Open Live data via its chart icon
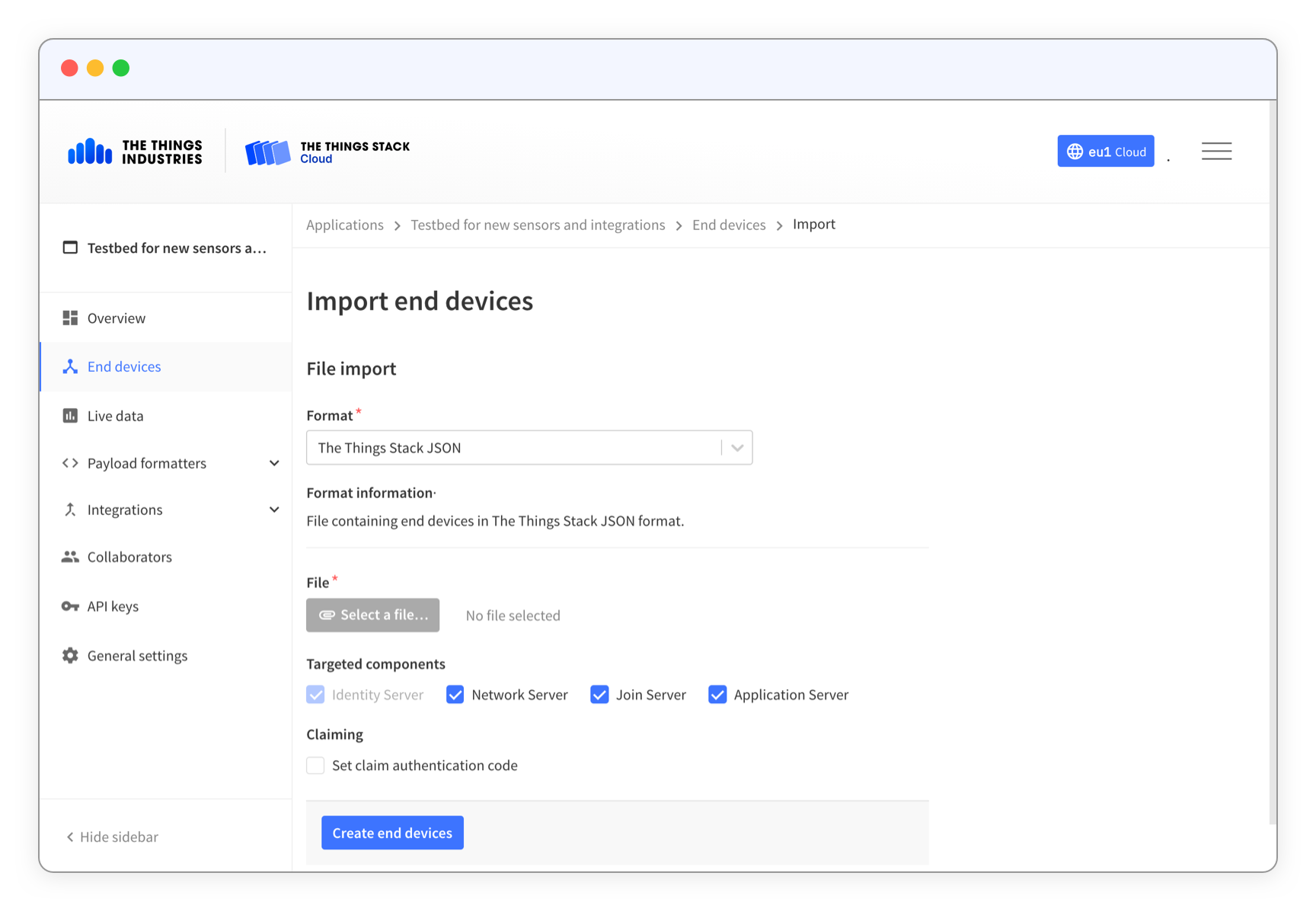Screen dimensions: 1316x911 [70, 415]
